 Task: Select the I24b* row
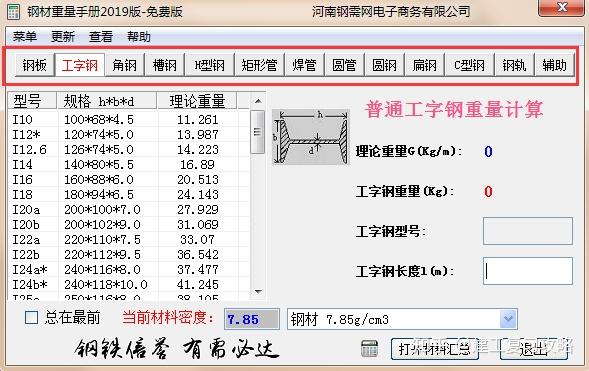click(129, 284)
